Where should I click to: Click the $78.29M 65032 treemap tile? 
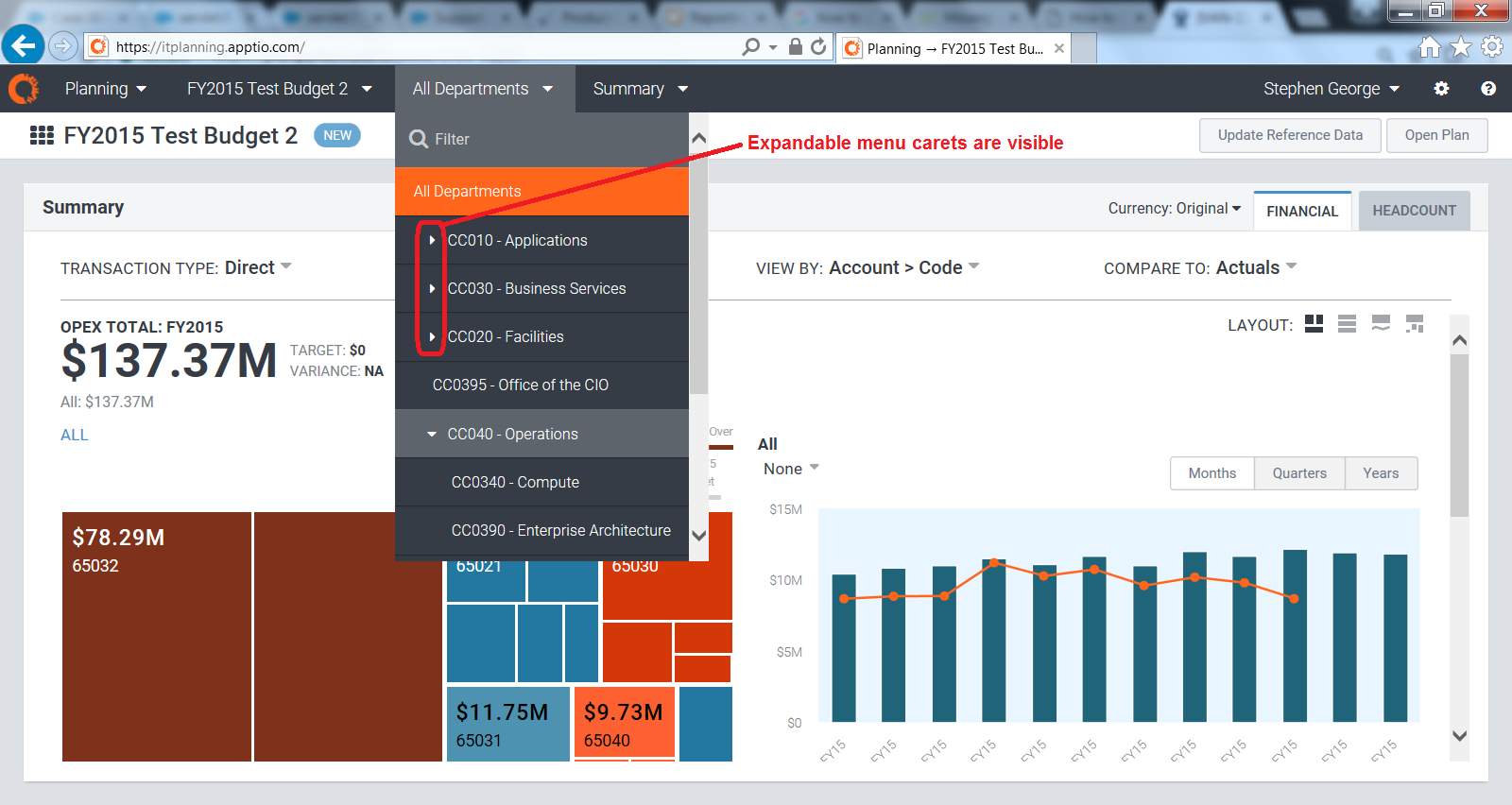(x=157, y=637)
